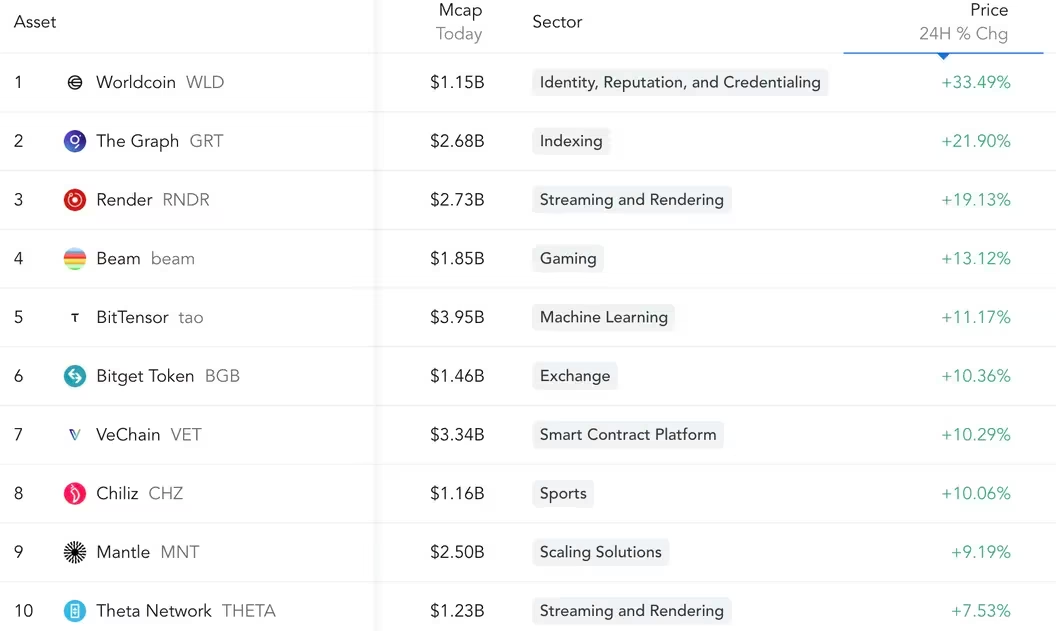This screenshot has height=631, width=1056.
Task: Click the Theta Network logo icon
Action: pyautogui.click(x=75, y=611)
